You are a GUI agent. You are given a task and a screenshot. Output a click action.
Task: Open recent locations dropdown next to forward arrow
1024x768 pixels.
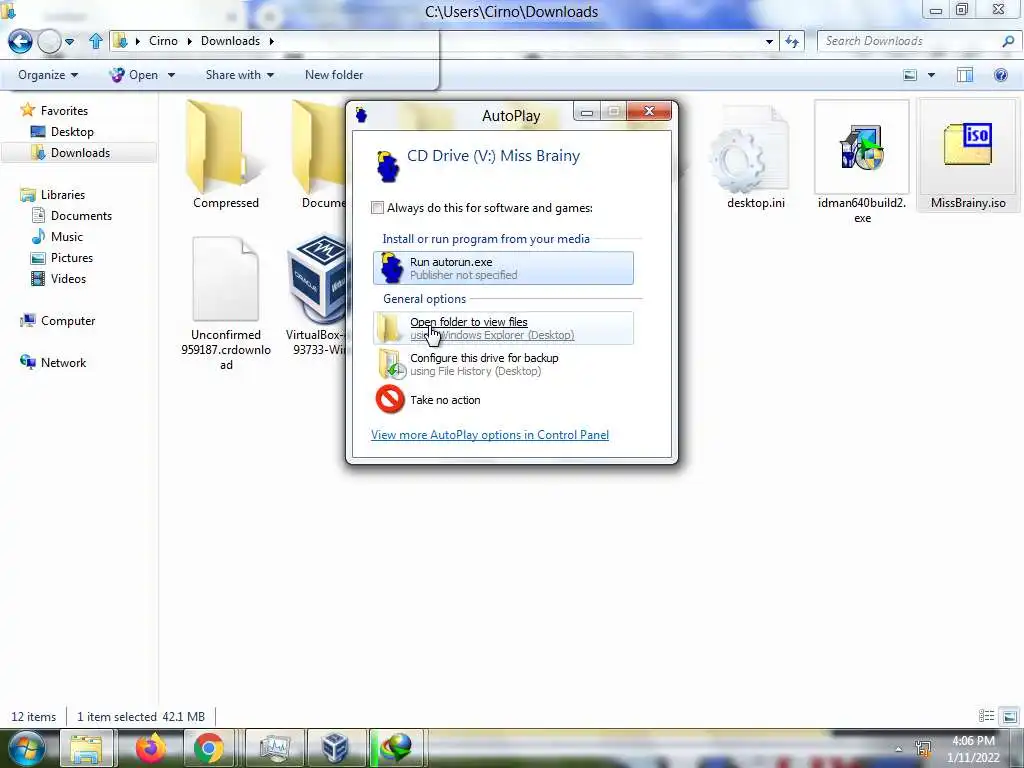click(69, 41)
